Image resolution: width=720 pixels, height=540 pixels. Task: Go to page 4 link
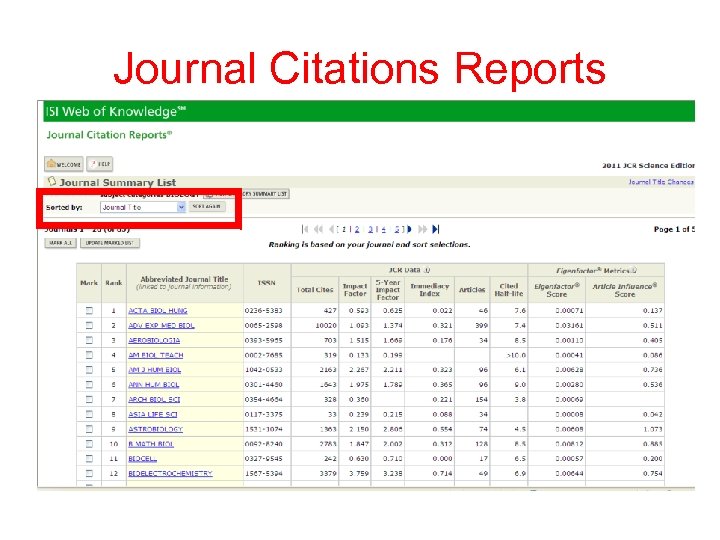point(383,229)
